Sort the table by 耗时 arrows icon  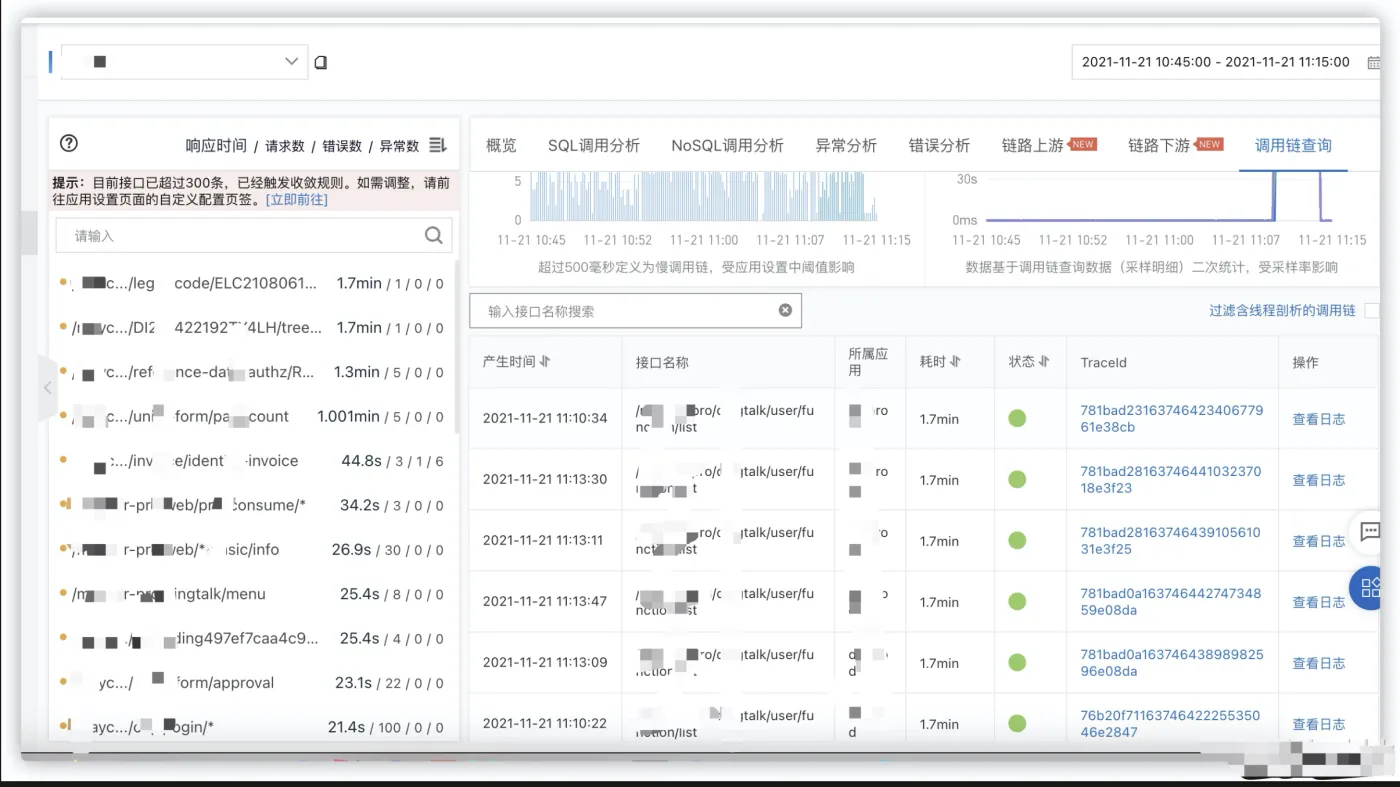955,361
